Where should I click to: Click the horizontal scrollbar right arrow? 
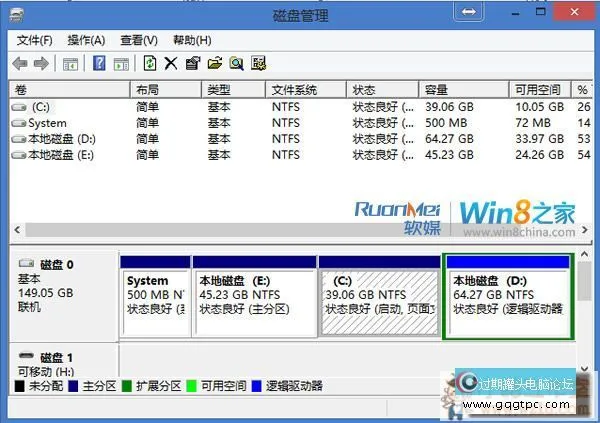585,230
